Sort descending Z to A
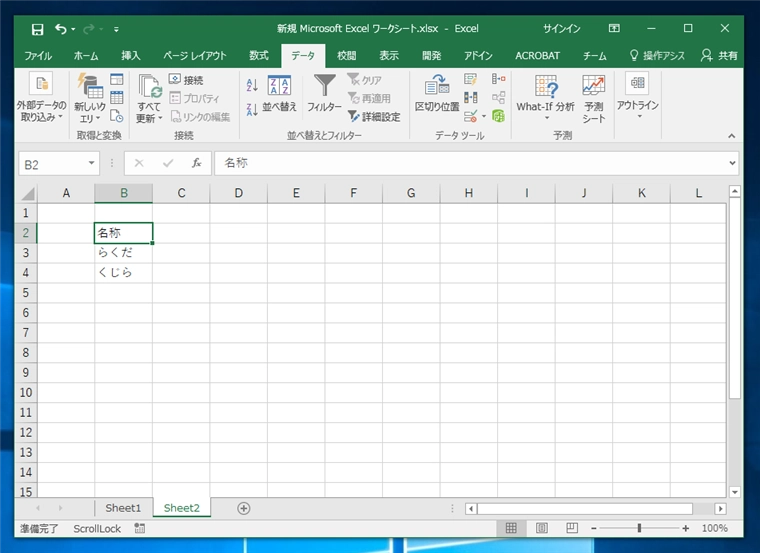Viewport: 760px width, 553px height. 252,109
